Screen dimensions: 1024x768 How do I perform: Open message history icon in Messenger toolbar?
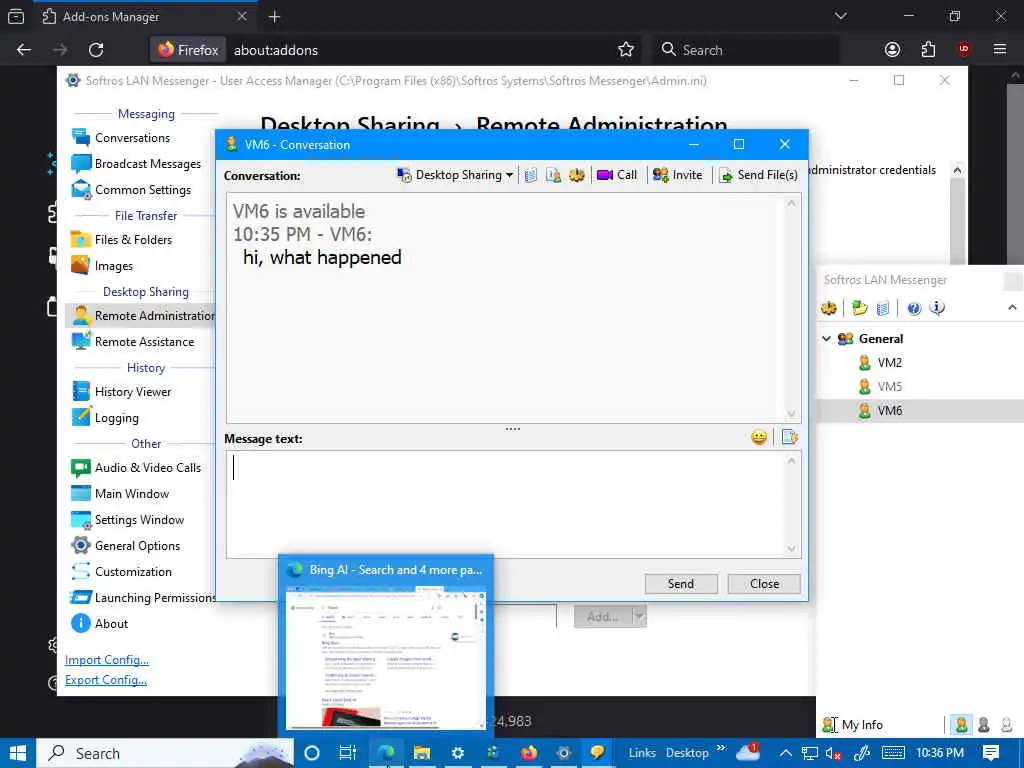pos(883,308)
